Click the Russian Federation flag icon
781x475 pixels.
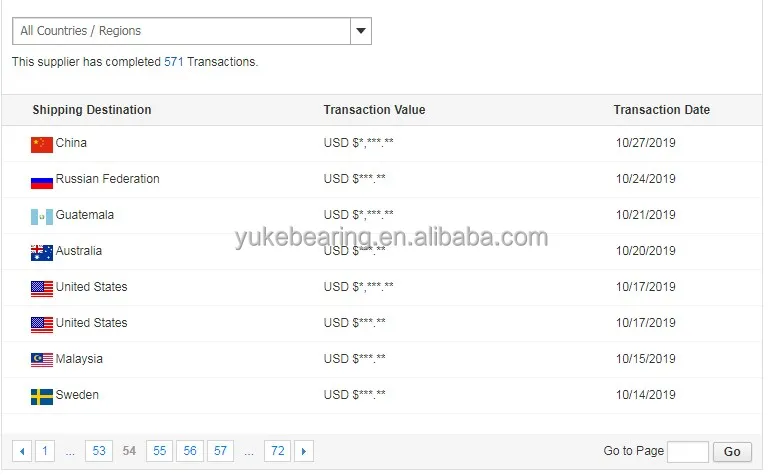[x=42, y=183]
